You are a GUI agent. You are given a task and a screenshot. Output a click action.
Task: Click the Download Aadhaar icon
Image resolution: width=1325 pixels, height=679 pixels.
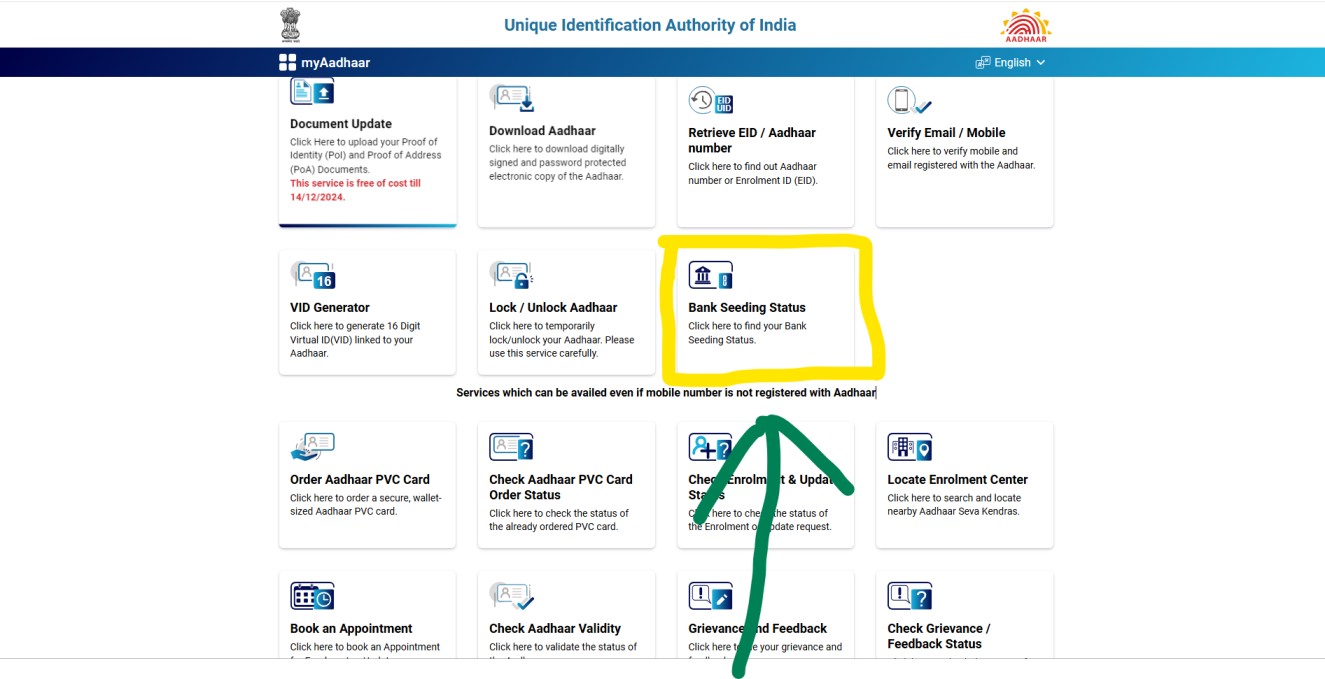pyautogui.click(x=512, y=99)
